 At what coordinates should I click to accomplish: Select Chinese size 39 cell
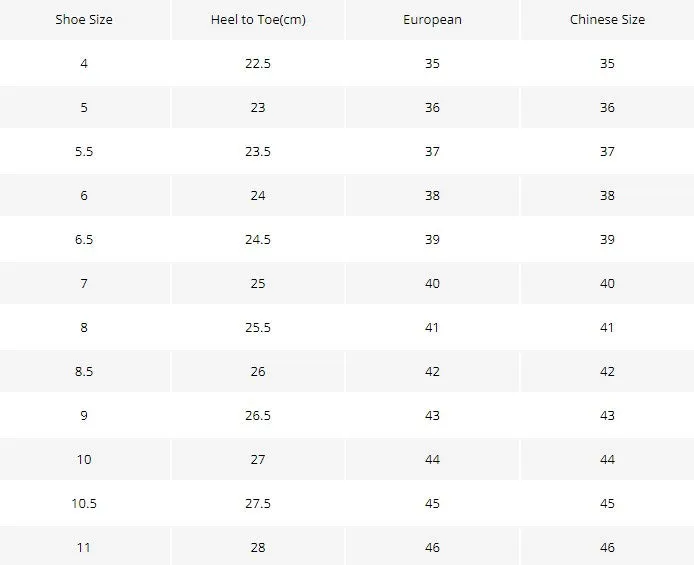607,239
